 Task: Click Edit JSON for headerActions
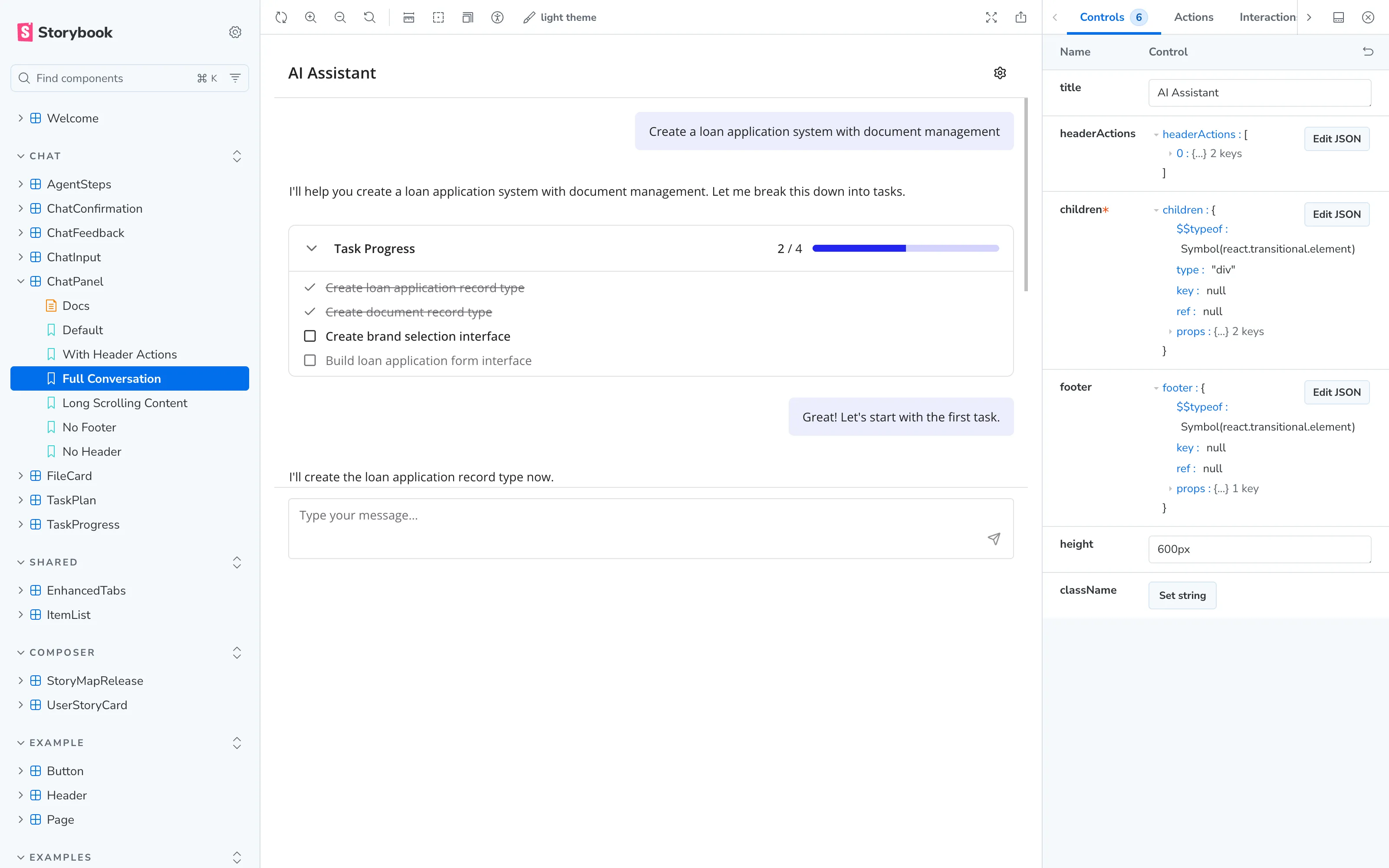(1336, 139)
